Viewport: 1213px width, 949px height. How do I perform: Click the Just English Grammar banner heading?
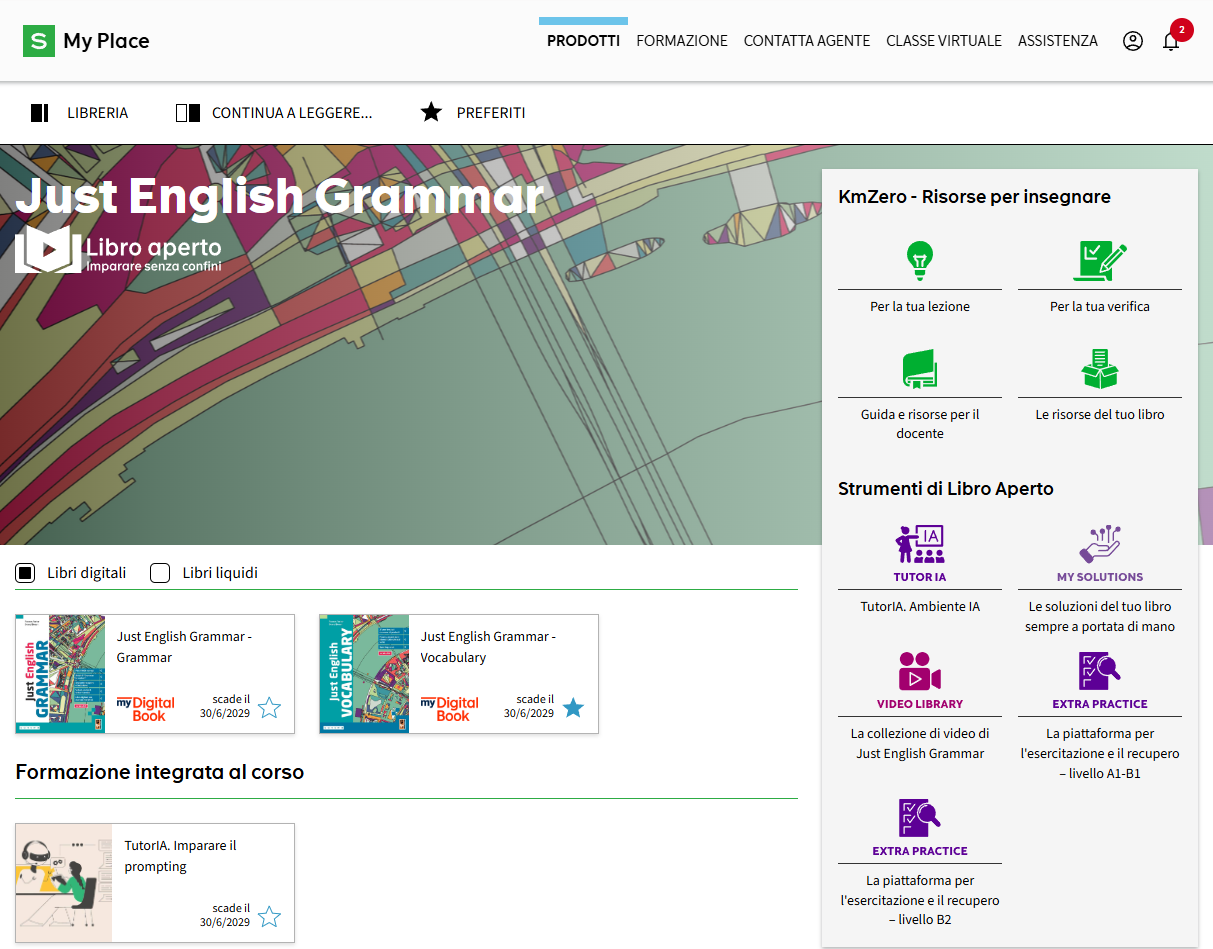point(280,196)
